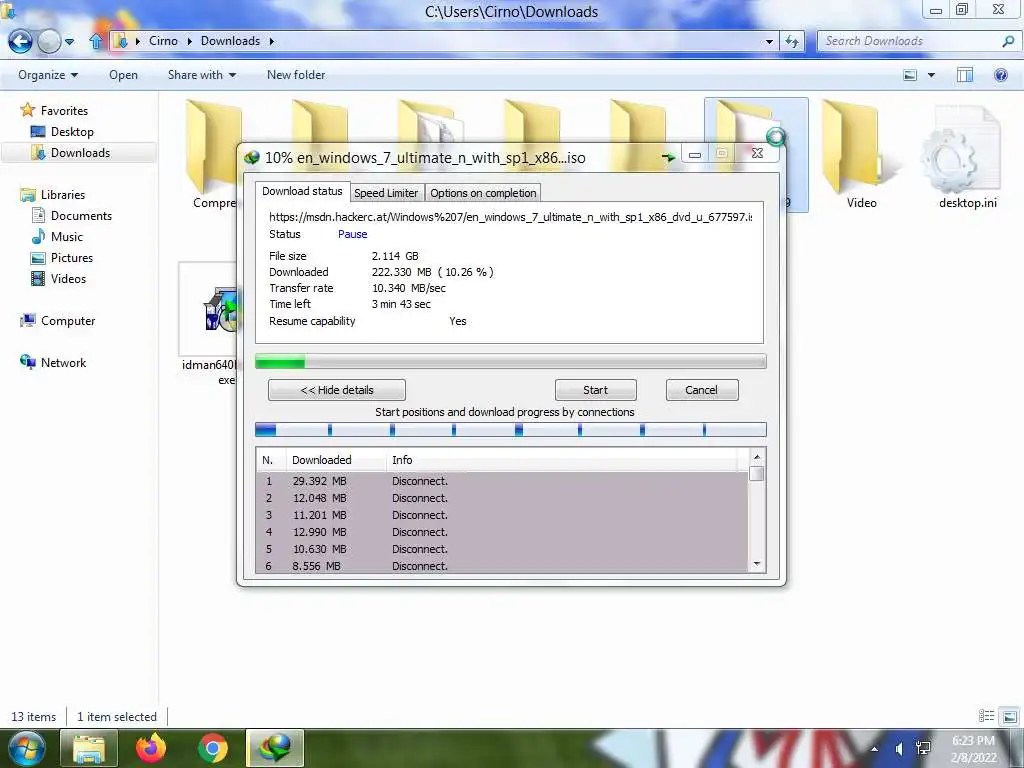
Task: Open the recent pages dropdown arrow
Action: pyautogui.click(x=69, y=42)
